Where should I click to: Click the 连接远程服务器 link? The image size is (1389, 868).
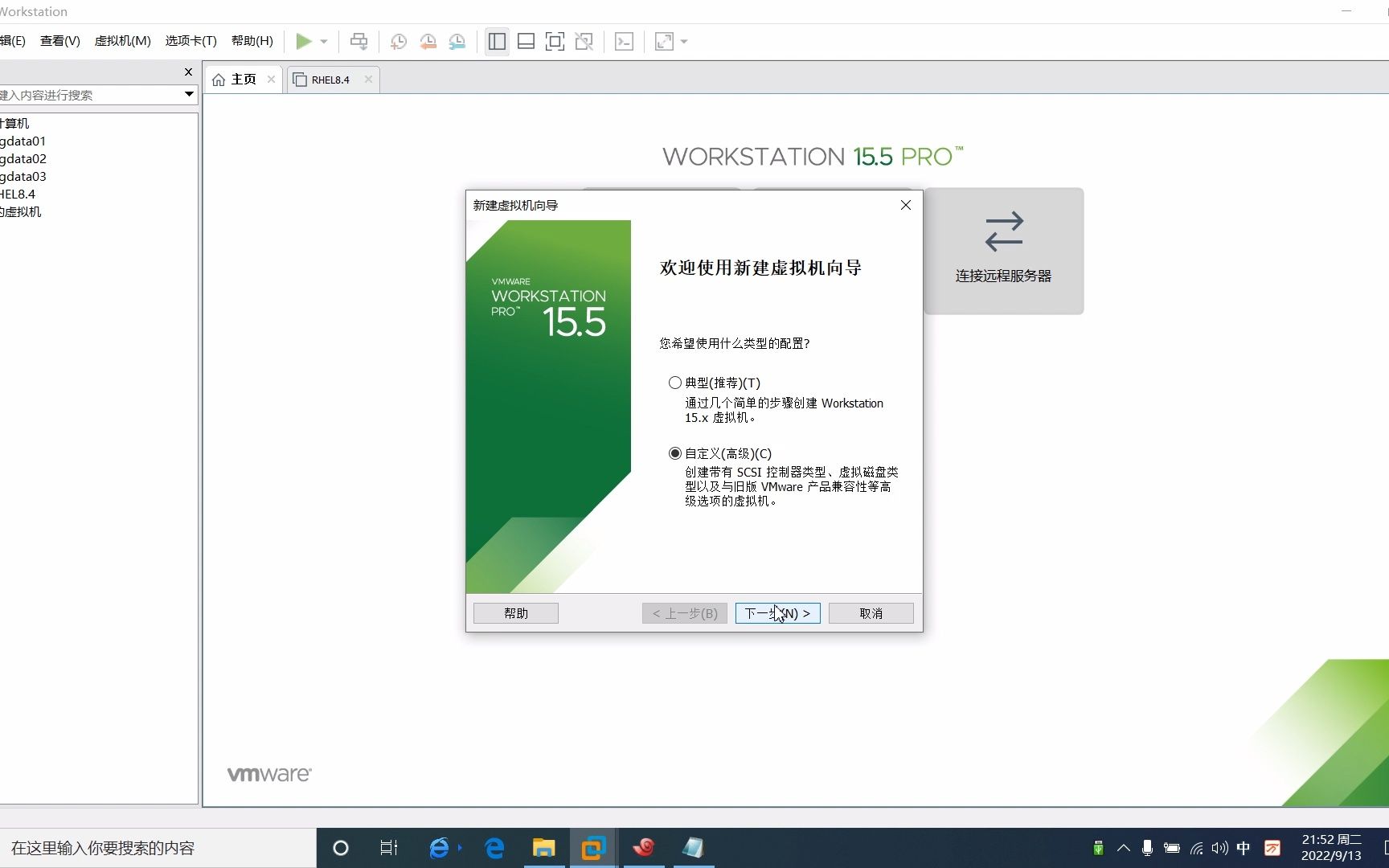[x=1003, y=251]
